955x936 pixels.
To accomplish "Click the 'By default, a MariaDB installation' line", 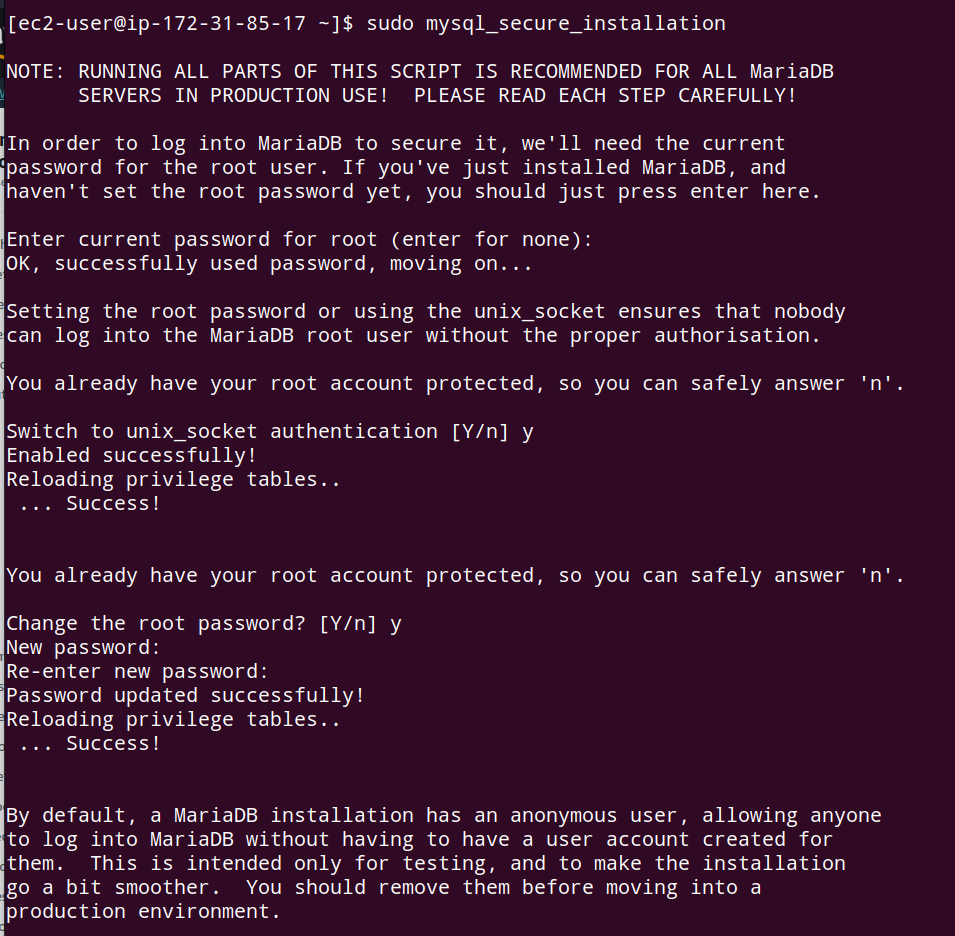I will [x=443, y=815].
